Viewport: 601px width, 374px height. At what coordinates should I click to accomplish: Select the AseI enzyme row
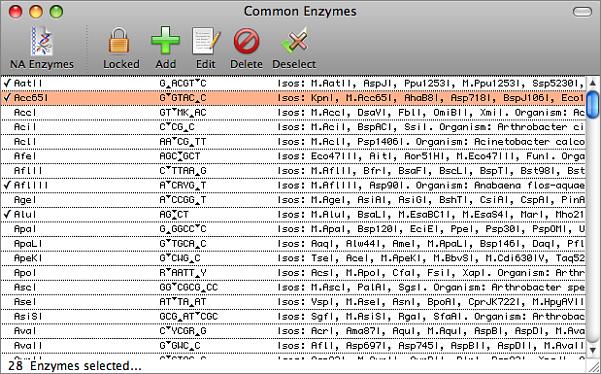(293, 302)
